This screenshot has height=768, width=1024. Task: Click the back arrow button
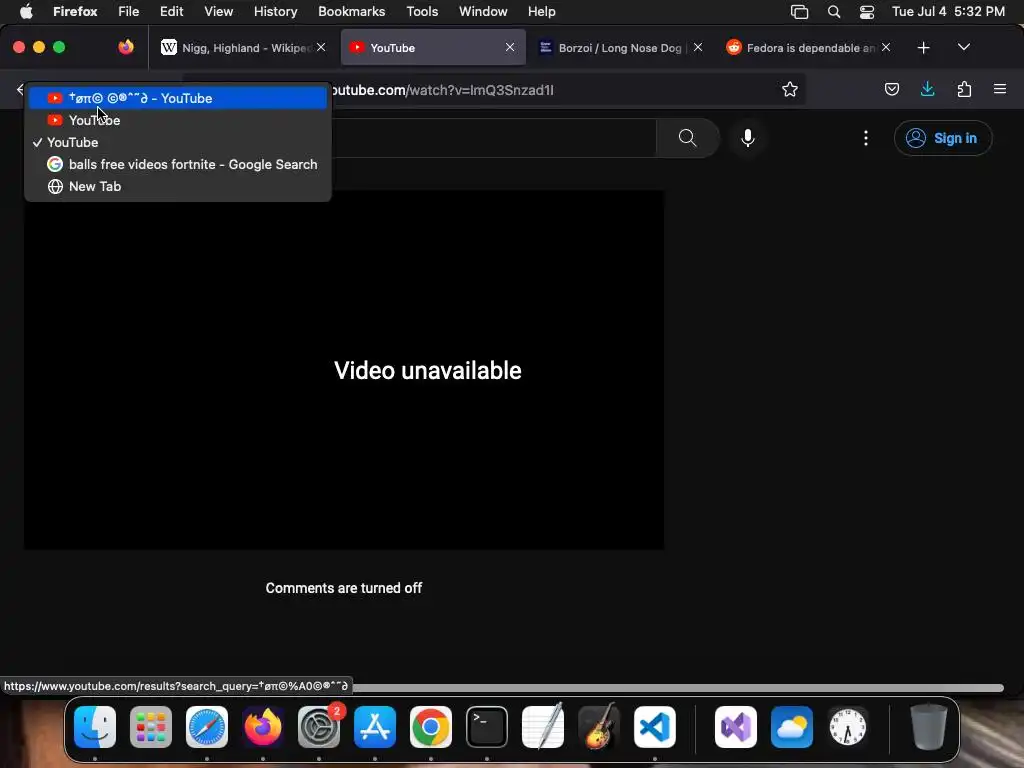coord(19,89)
